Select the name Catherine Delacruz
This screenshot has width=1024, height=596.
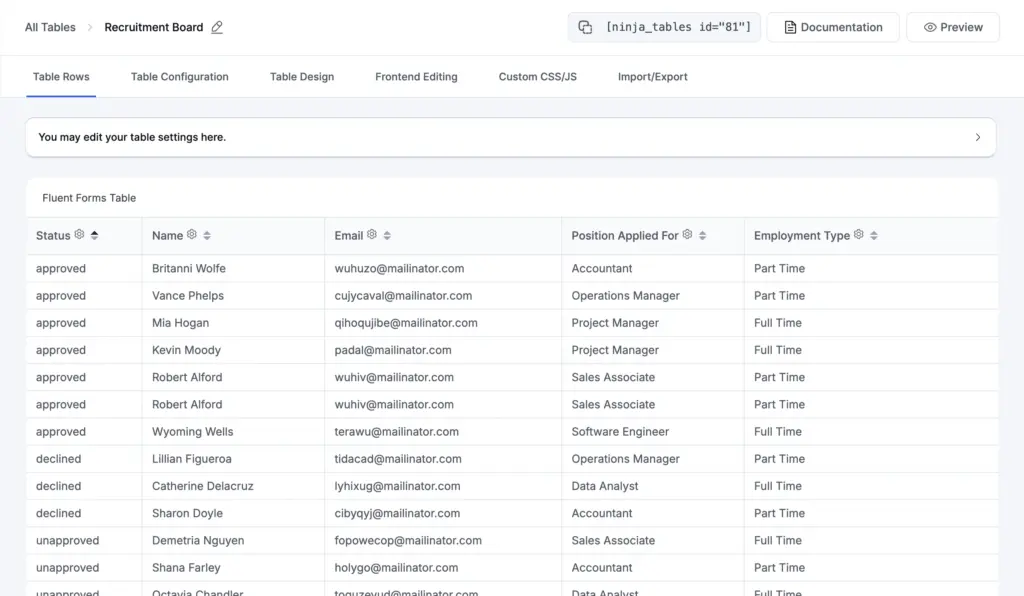click(202, 486)
